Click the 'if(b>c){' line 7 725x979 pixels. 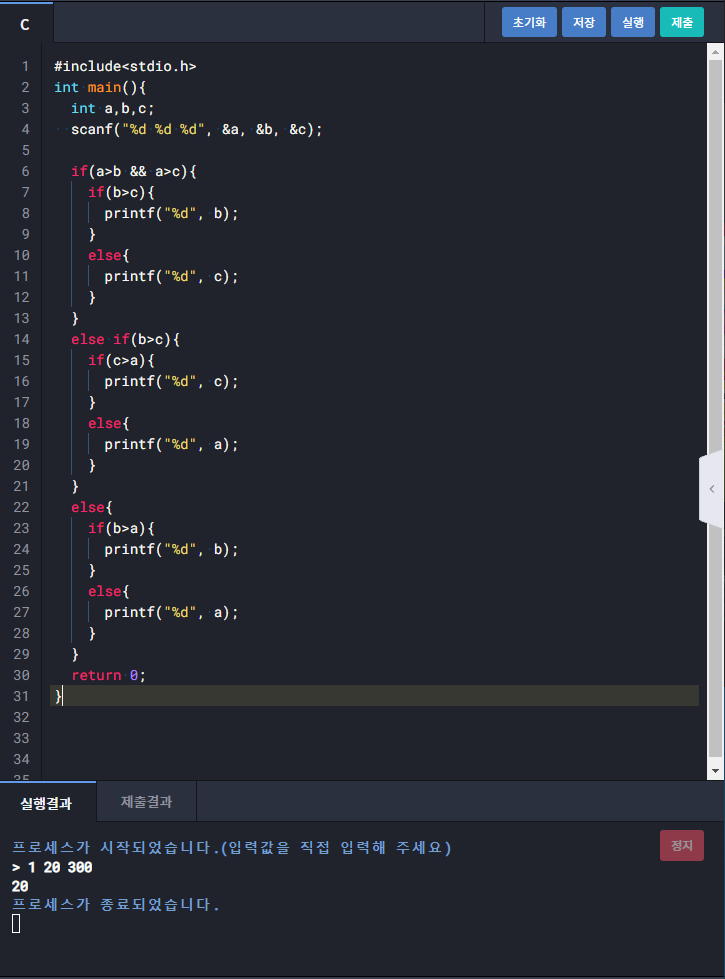pyautogui.click(x=121, y=192)
